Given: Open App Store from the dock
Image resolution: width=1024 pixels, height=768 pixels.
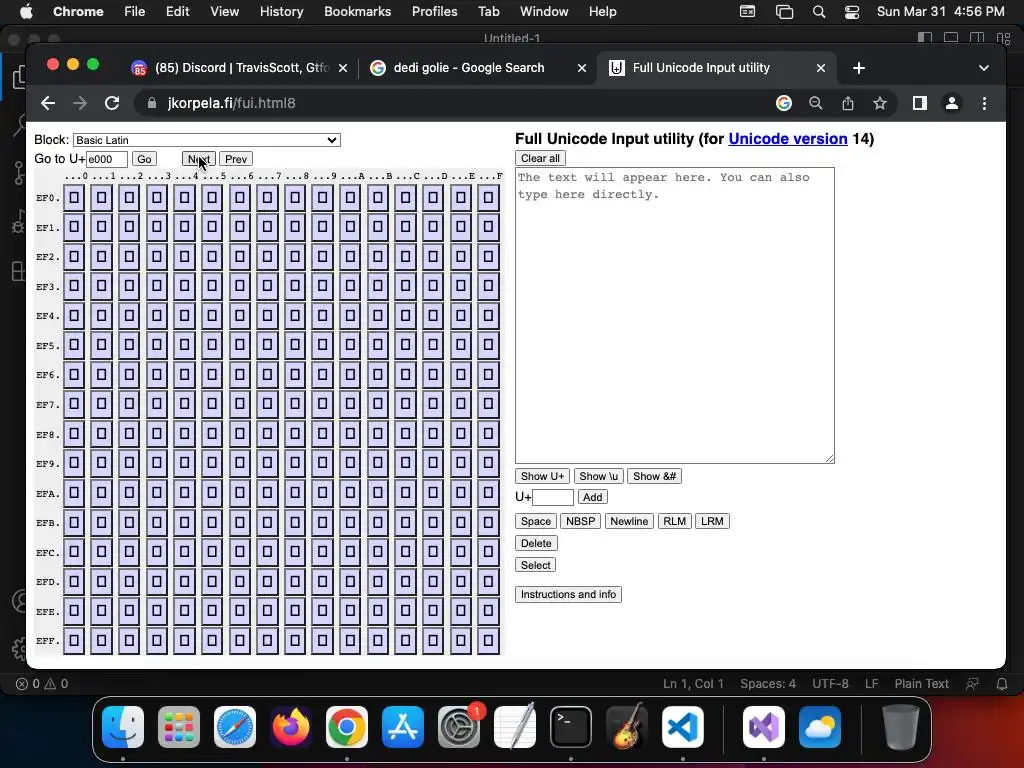Looking at the screenshot, I should (403, 727).
